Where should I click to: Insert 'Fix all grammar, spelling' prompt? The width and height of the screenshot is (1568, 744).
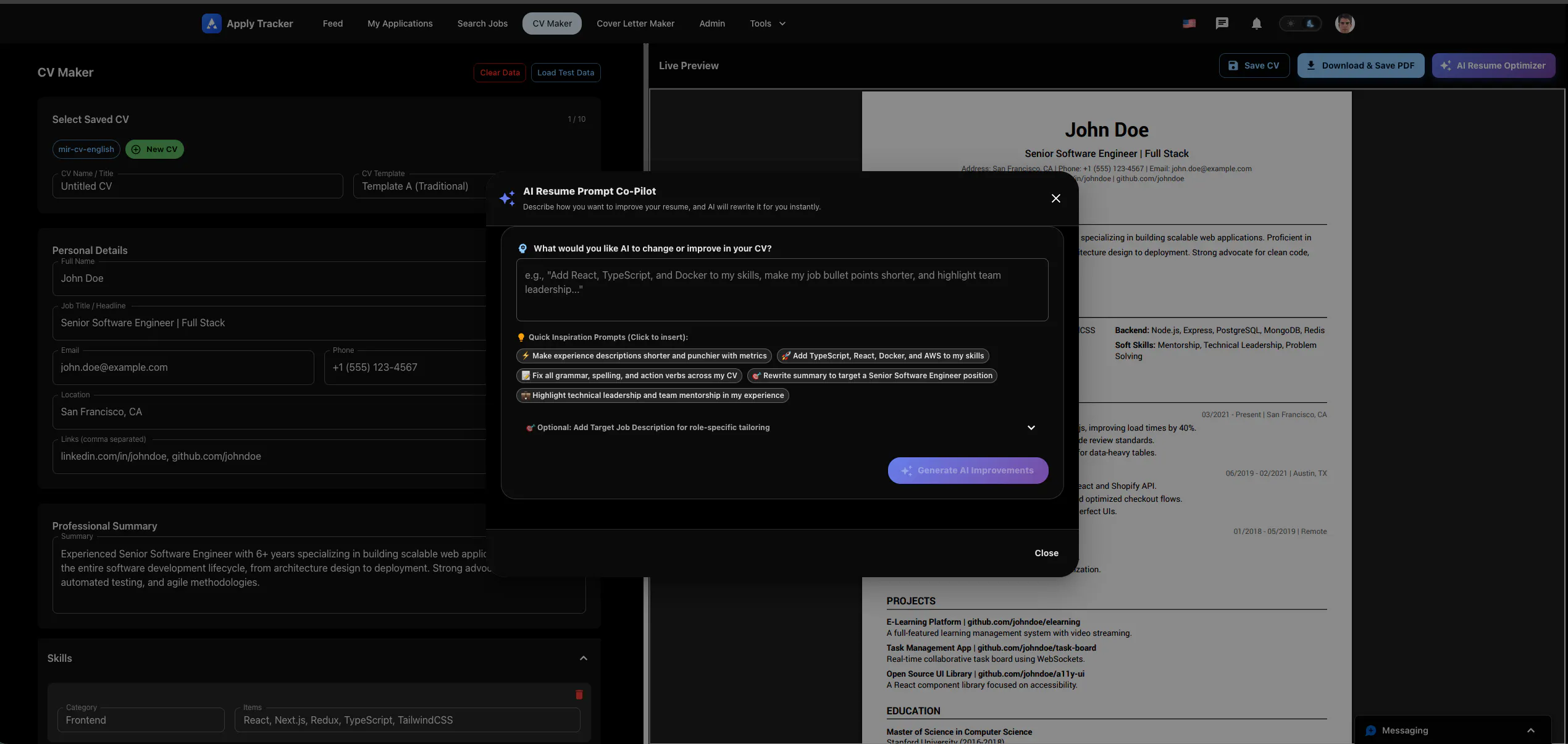pos(629,376)
